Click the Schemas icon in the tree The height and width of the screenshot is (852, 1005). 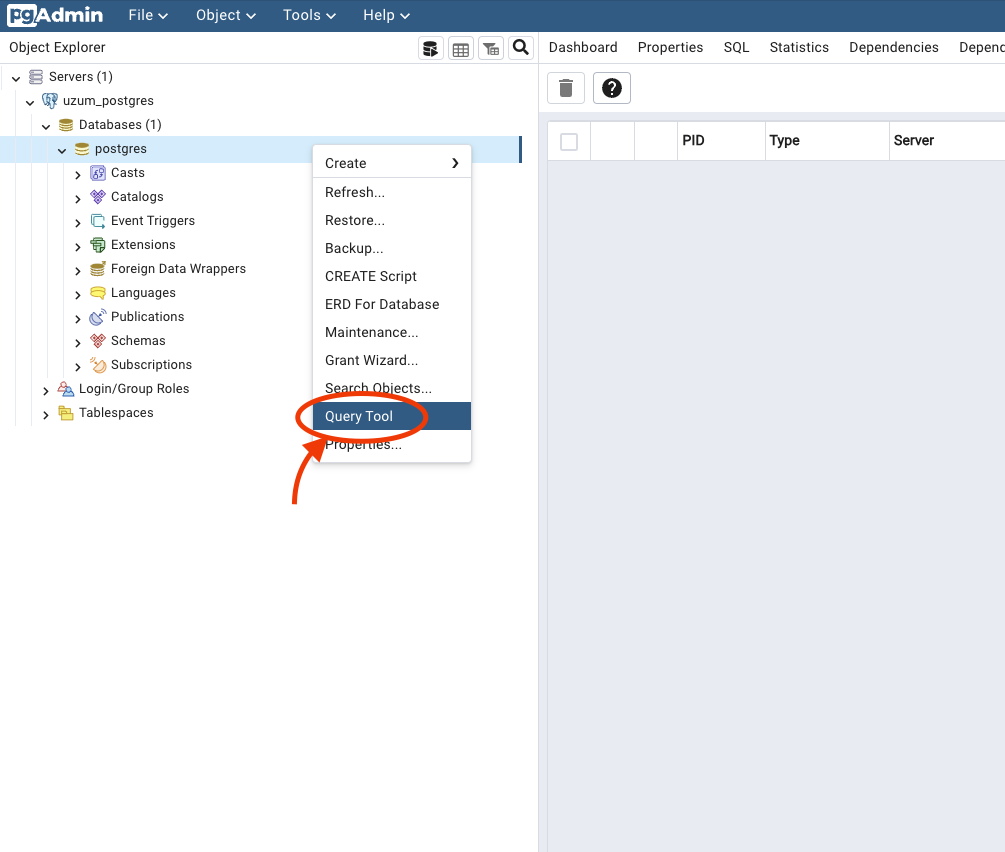pos(98,341)
